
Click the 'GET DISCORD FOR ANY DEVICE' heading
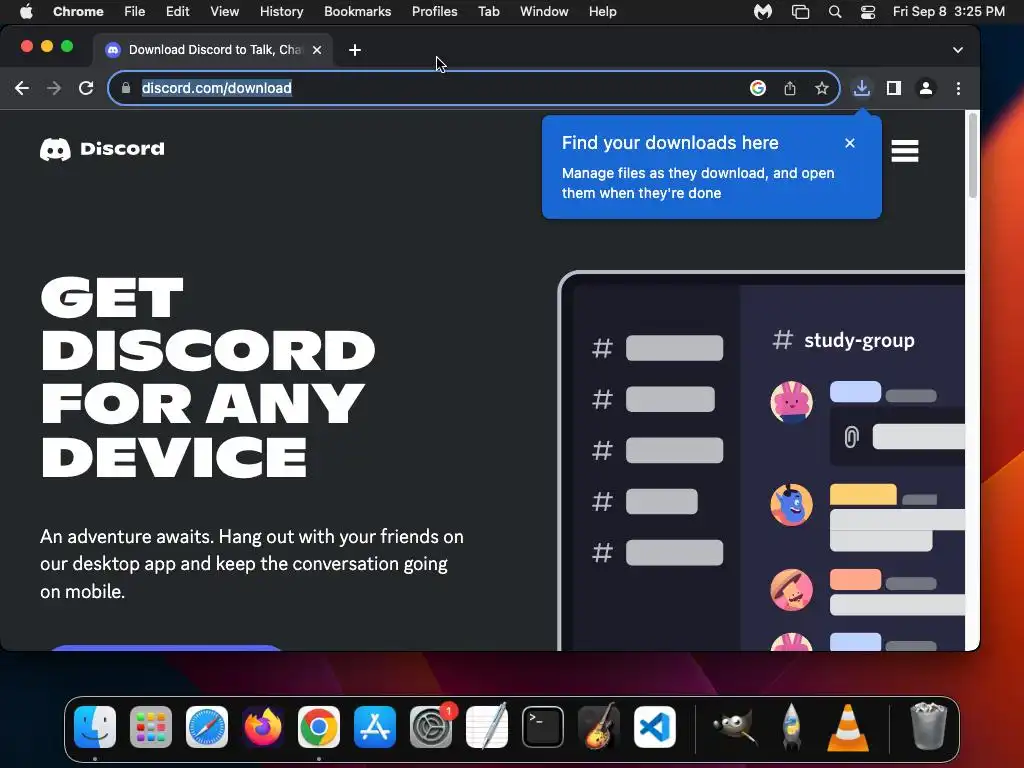208,377
